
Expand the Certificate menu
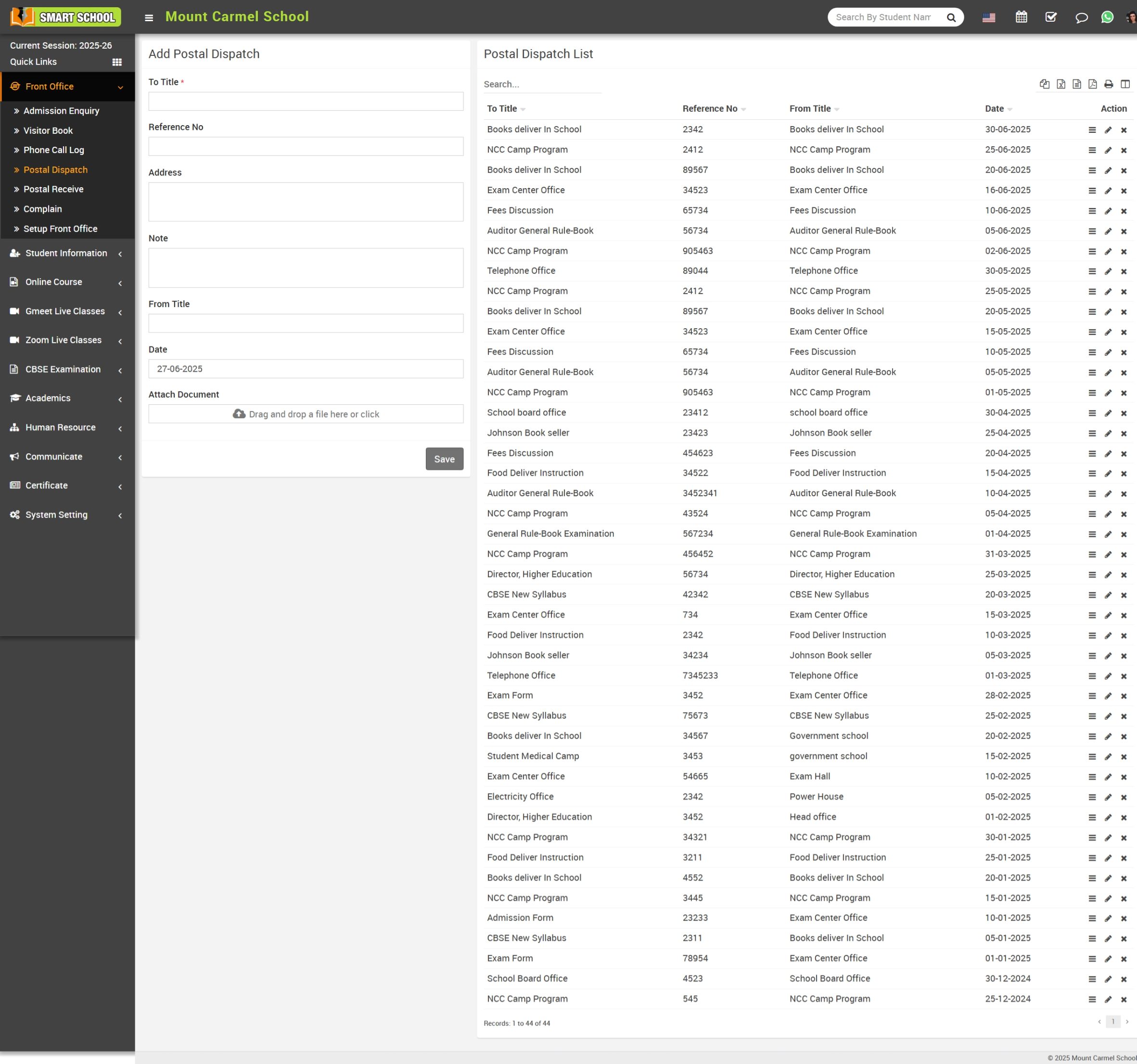click(x=67, y=485)
